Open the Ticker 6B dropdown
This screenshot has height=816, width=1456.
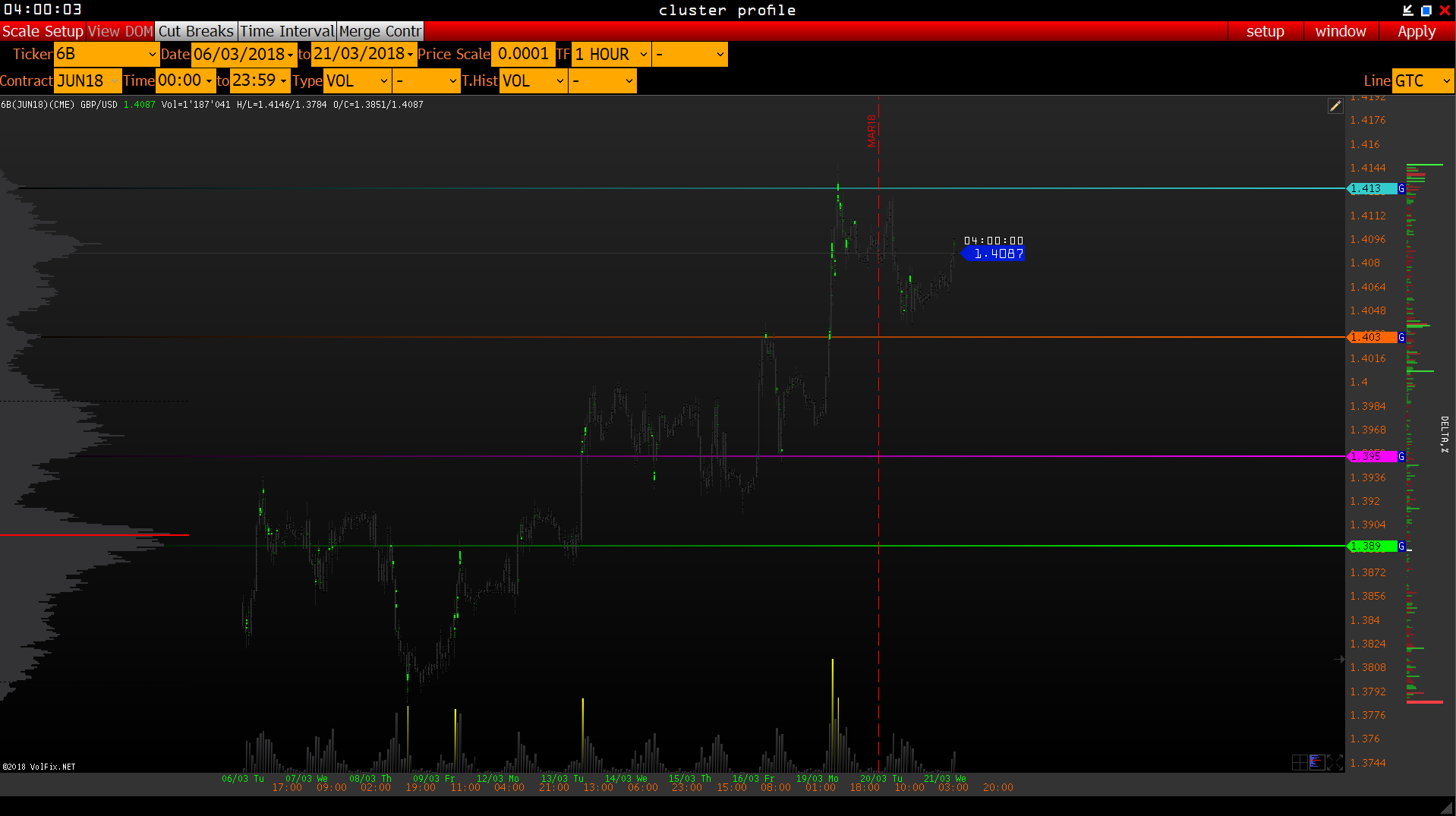[106, 55]
